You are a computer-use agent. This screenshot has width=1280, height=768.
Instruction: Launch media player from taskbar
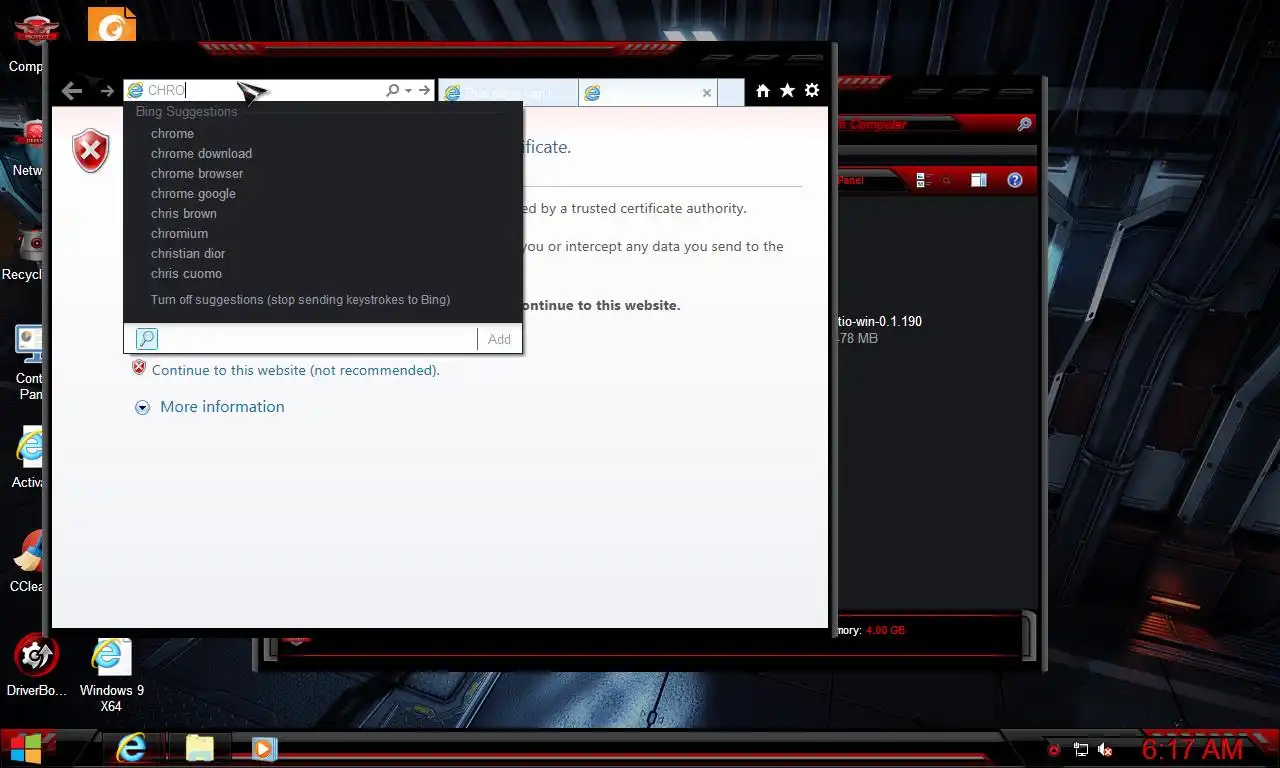(x=264, y=748)
